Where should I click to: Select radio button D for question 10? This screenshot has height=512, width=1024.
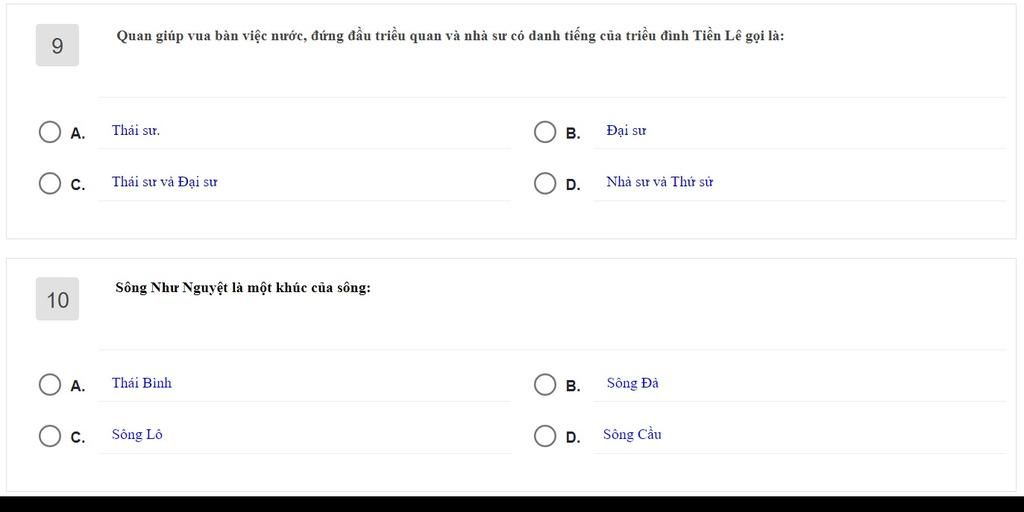point(545,436)
